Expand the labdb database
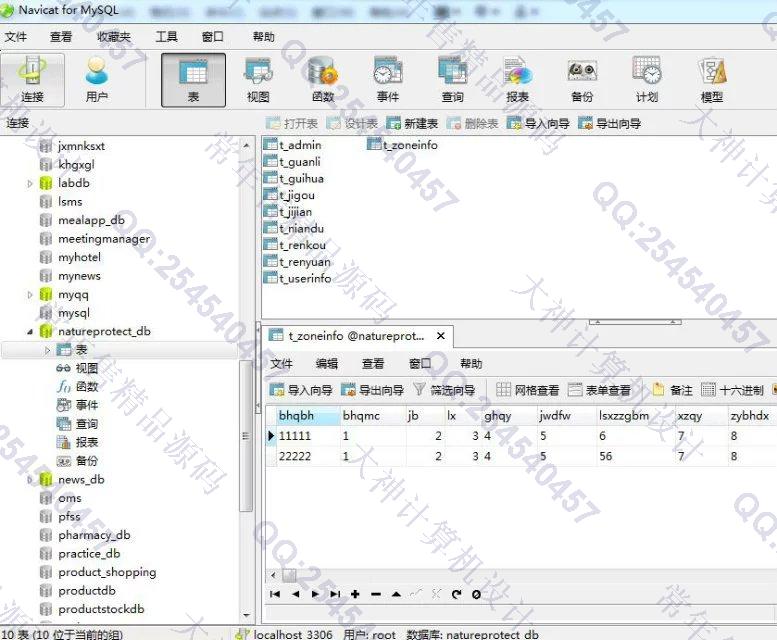Image resolution: width=777 pixels, height=640 pixels. [x=30, y=183]
